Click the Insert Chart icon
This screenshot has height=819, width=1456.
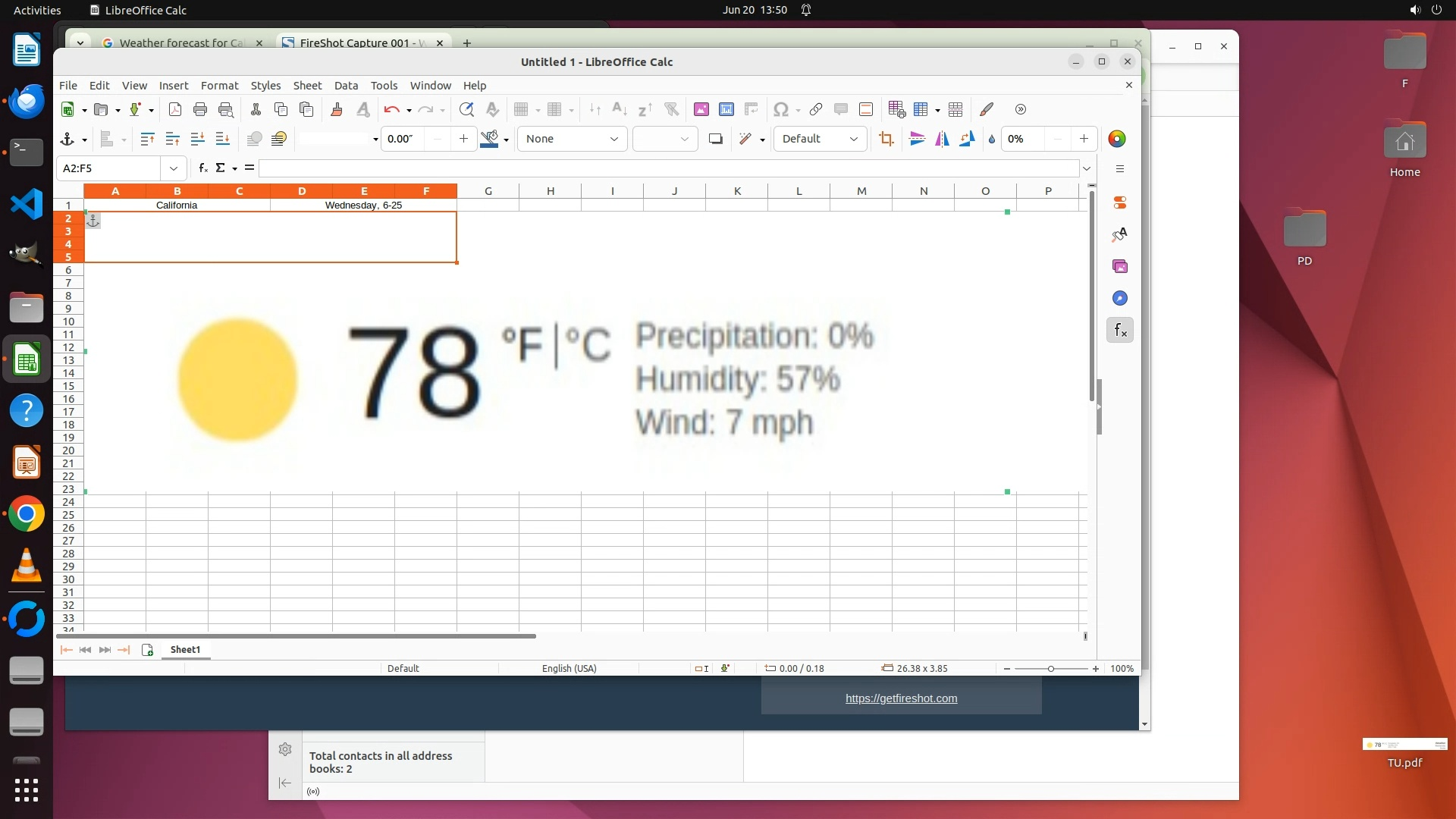pos(726,109)
